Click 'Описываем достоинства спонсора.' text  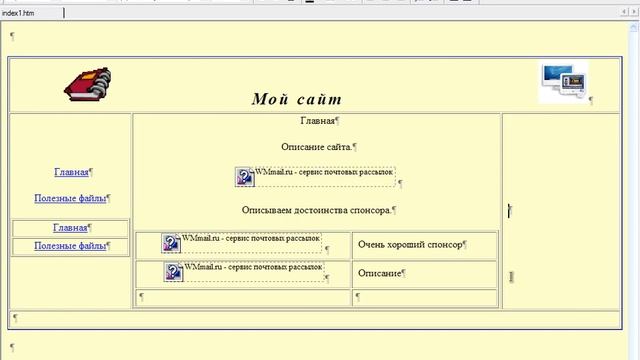pyautogui.click(x=316, y=210)
